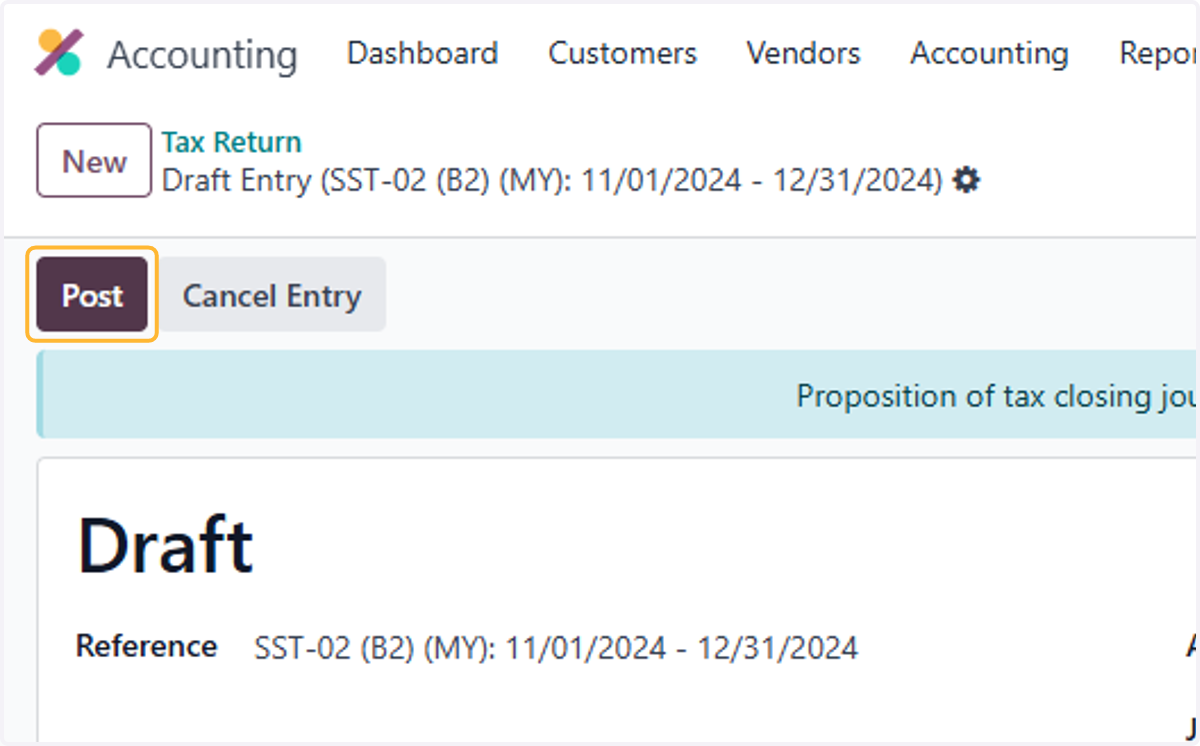Go back via Tax Return breadcrumb
The height and width of the screenshot is (746, 1200).
pyautogui.click(x=231, y=142)
